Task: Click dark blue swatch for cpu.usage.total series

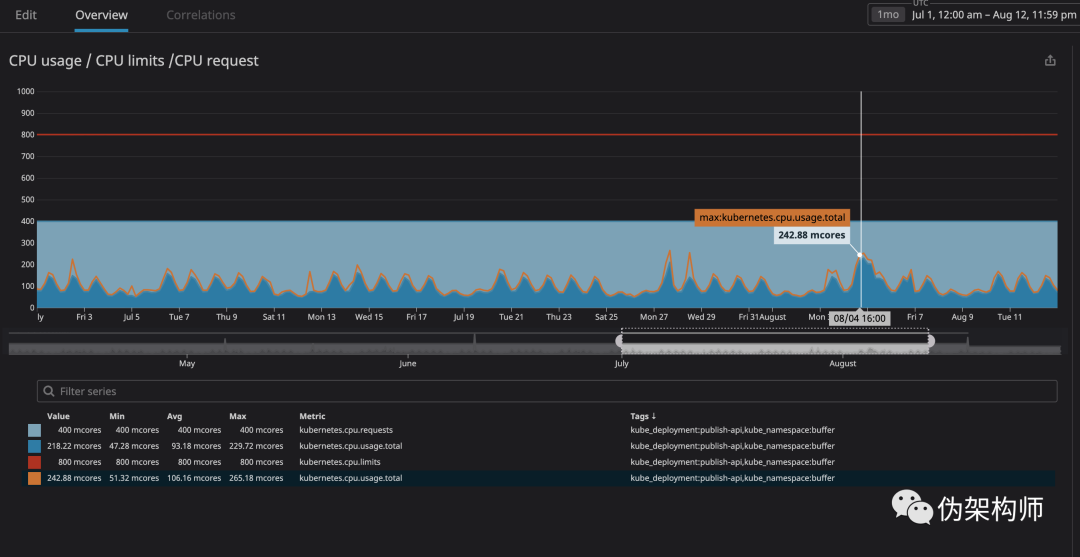Action: tap(34, 446)
